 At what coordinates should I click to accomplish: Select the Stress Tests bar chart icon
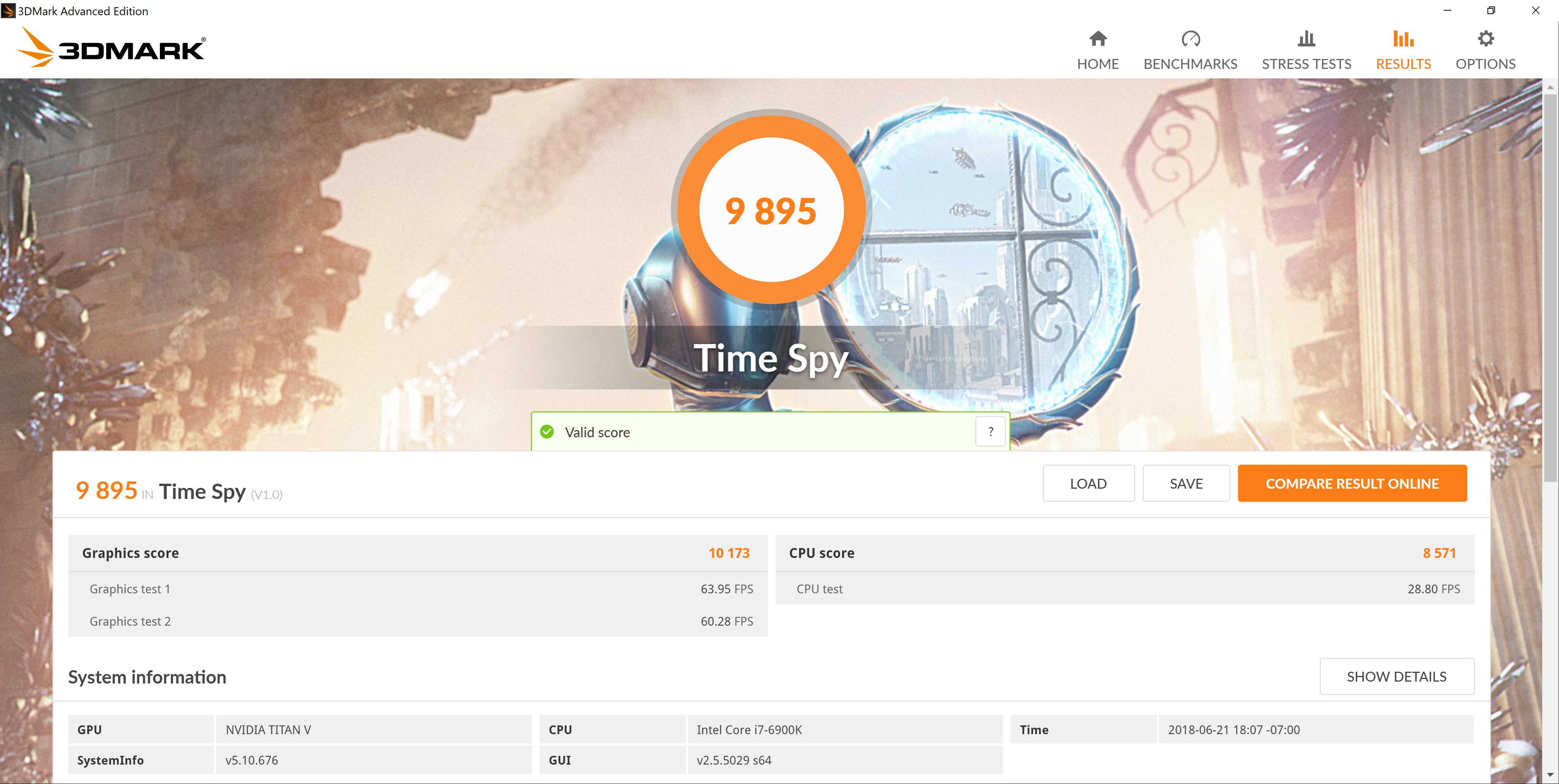(x=1306, y=39)
